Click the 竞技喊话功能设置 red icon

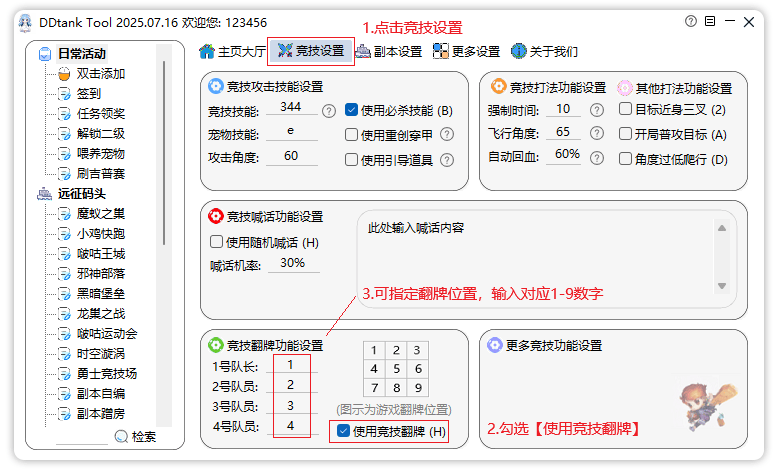tap(216, 216)
